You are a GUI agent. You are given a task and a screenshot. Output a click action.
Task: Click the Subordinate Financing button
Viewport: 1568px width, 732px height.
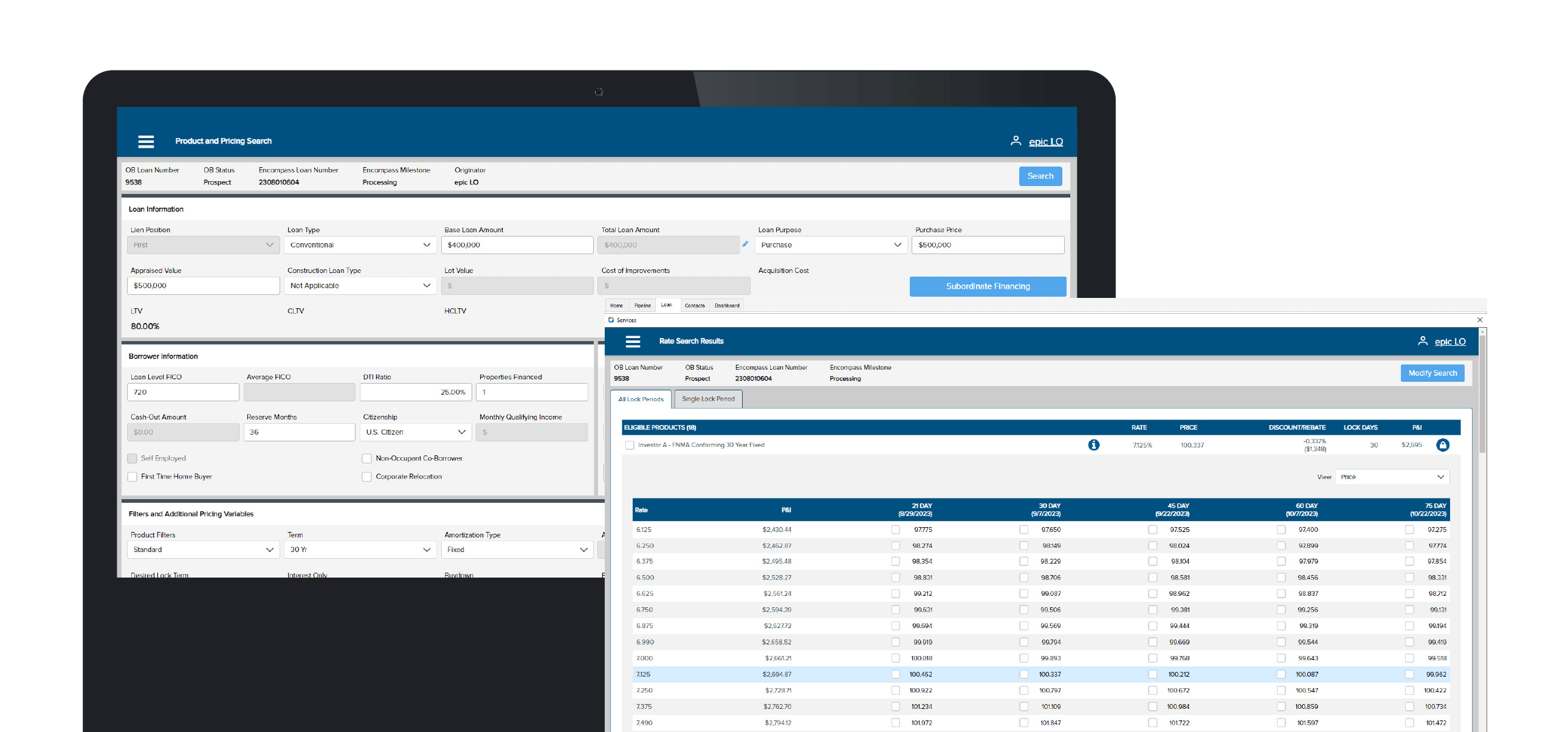[x=988, y=286]
